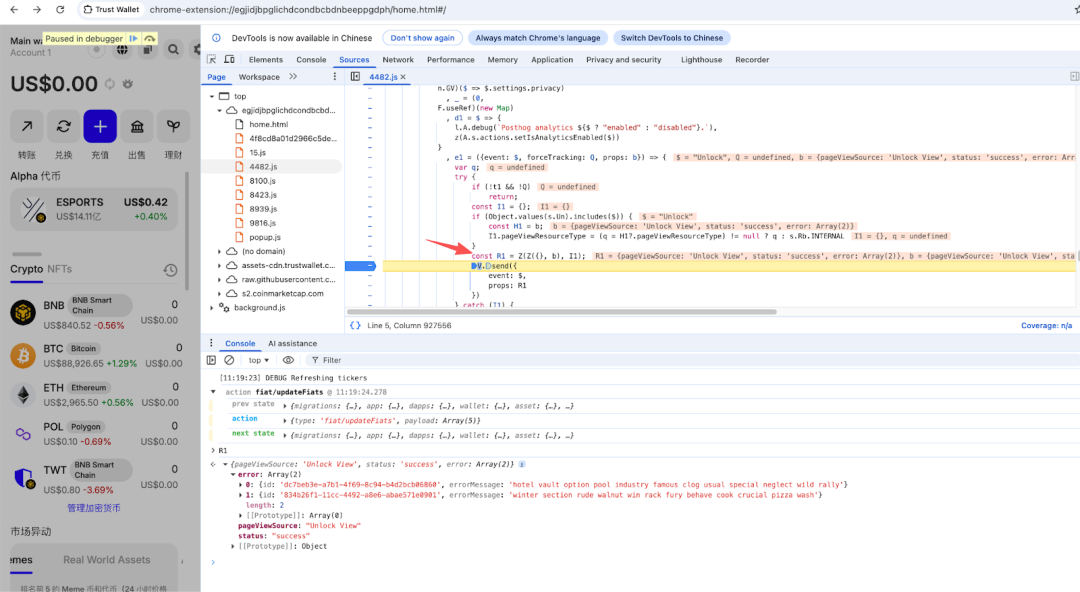Toggle the console sidebar panel
1080x592 pixels.
pos(211,360)
